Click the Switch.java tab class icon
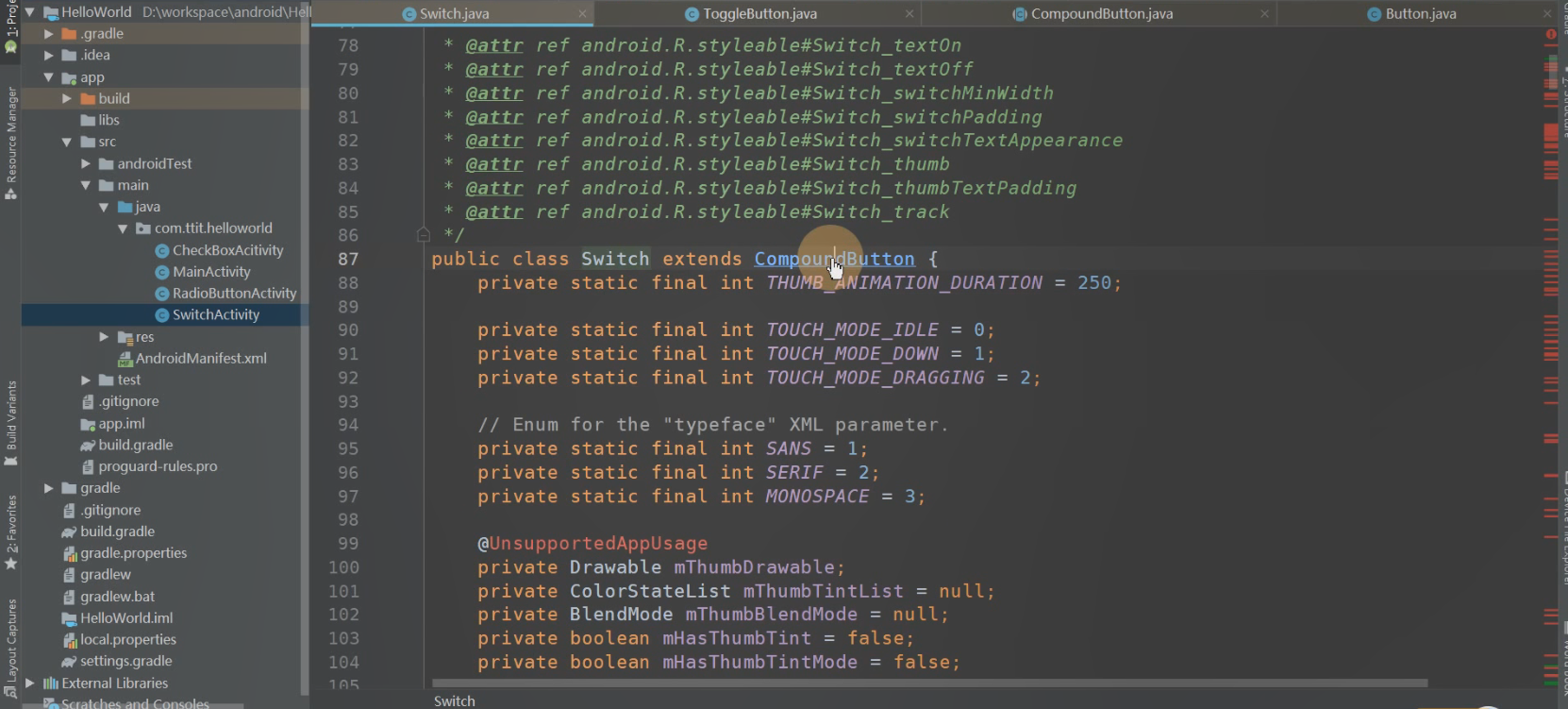Viewport: 1568px width, 709px height. (409, 14)
